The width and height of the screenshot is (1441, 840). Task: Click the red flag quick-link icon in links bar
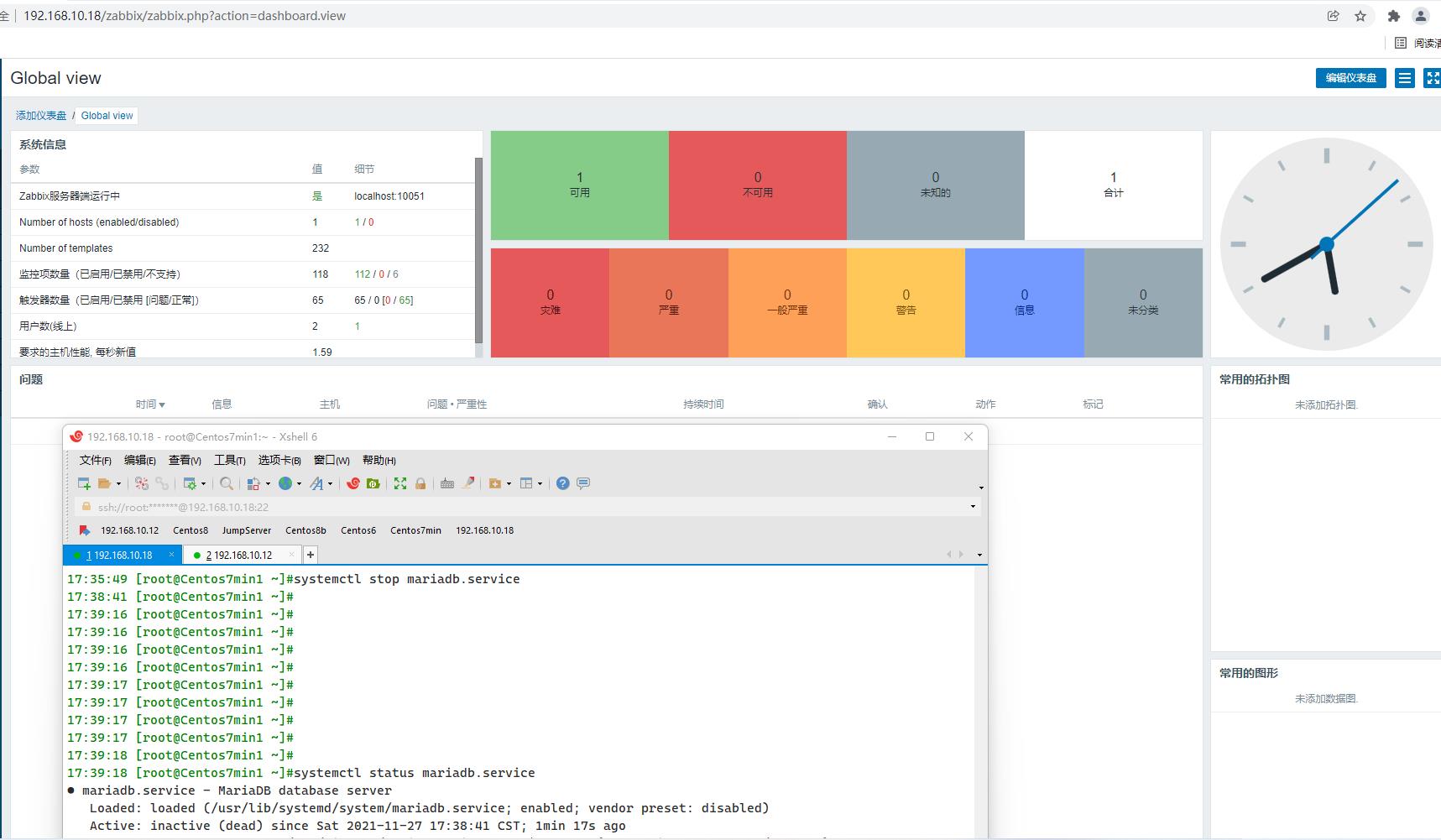point(84,530)
